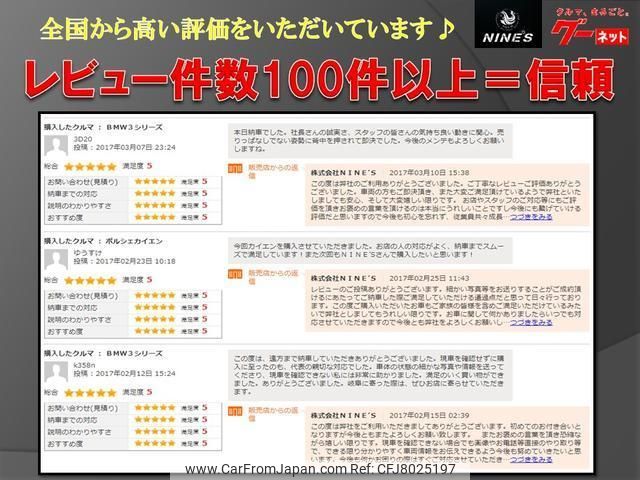Click 株式会社NINE'S in the 03月10日 reply
Viewport: 640px width, 480px height.
click(x=341, y=171)
